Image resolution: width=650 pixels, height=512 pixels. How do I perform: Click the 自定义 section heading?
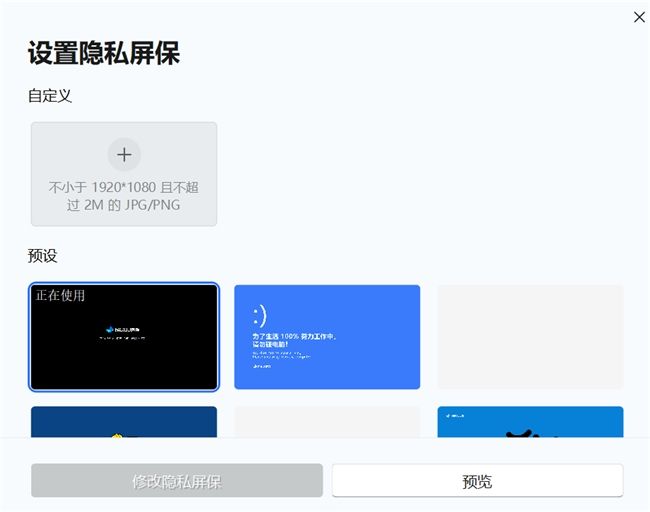pos(50,96)
